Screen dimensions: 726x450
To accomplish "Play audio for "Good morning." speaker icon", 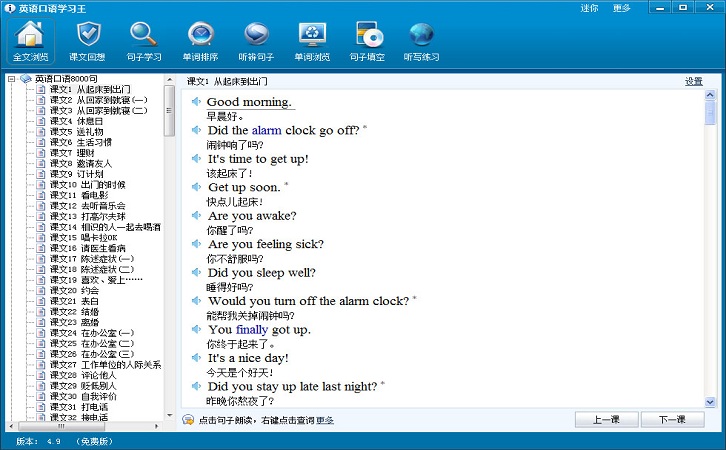I will coord(196,101).
